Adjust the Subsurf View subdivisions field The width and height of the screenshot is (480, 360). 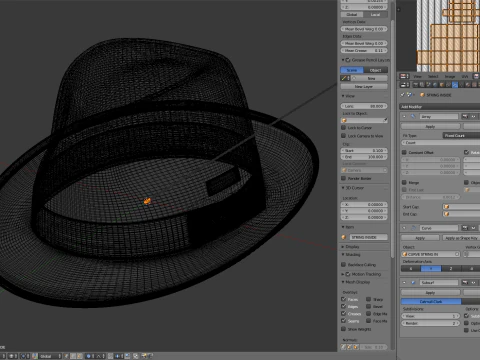(431, 316)
